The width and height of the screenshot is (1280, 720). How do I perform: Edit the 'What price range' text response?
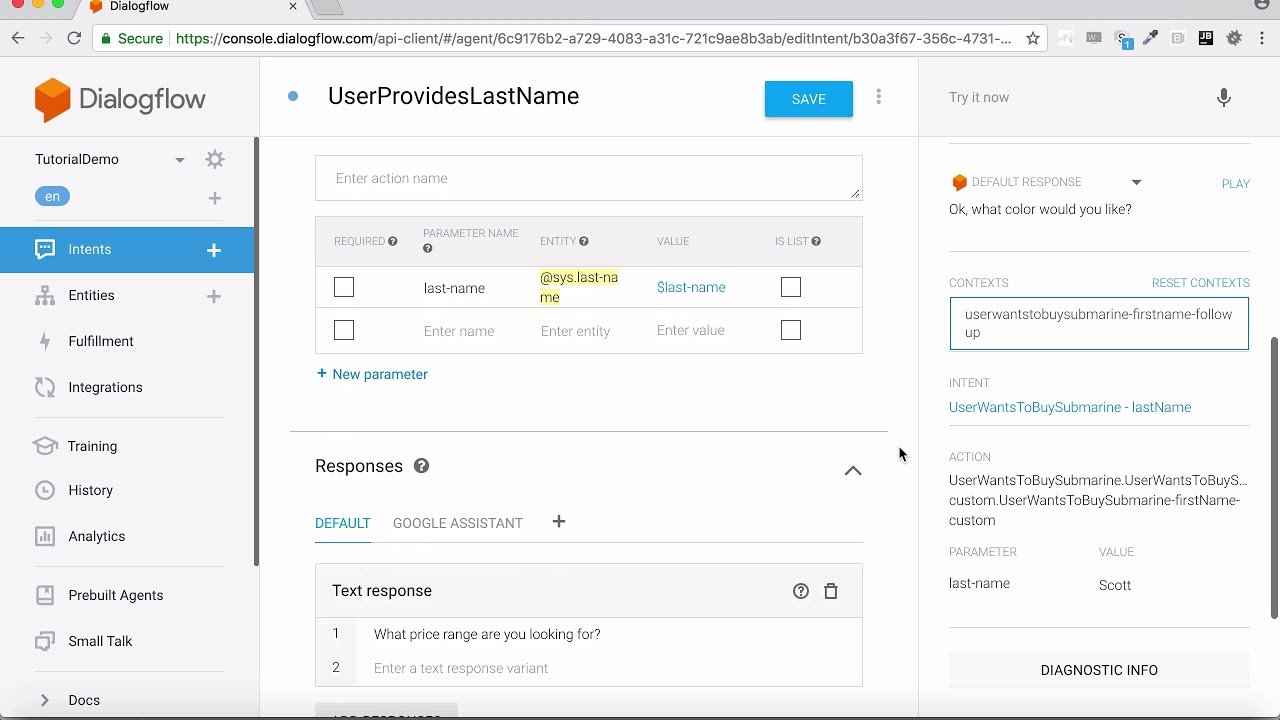[x=608, y=634]
